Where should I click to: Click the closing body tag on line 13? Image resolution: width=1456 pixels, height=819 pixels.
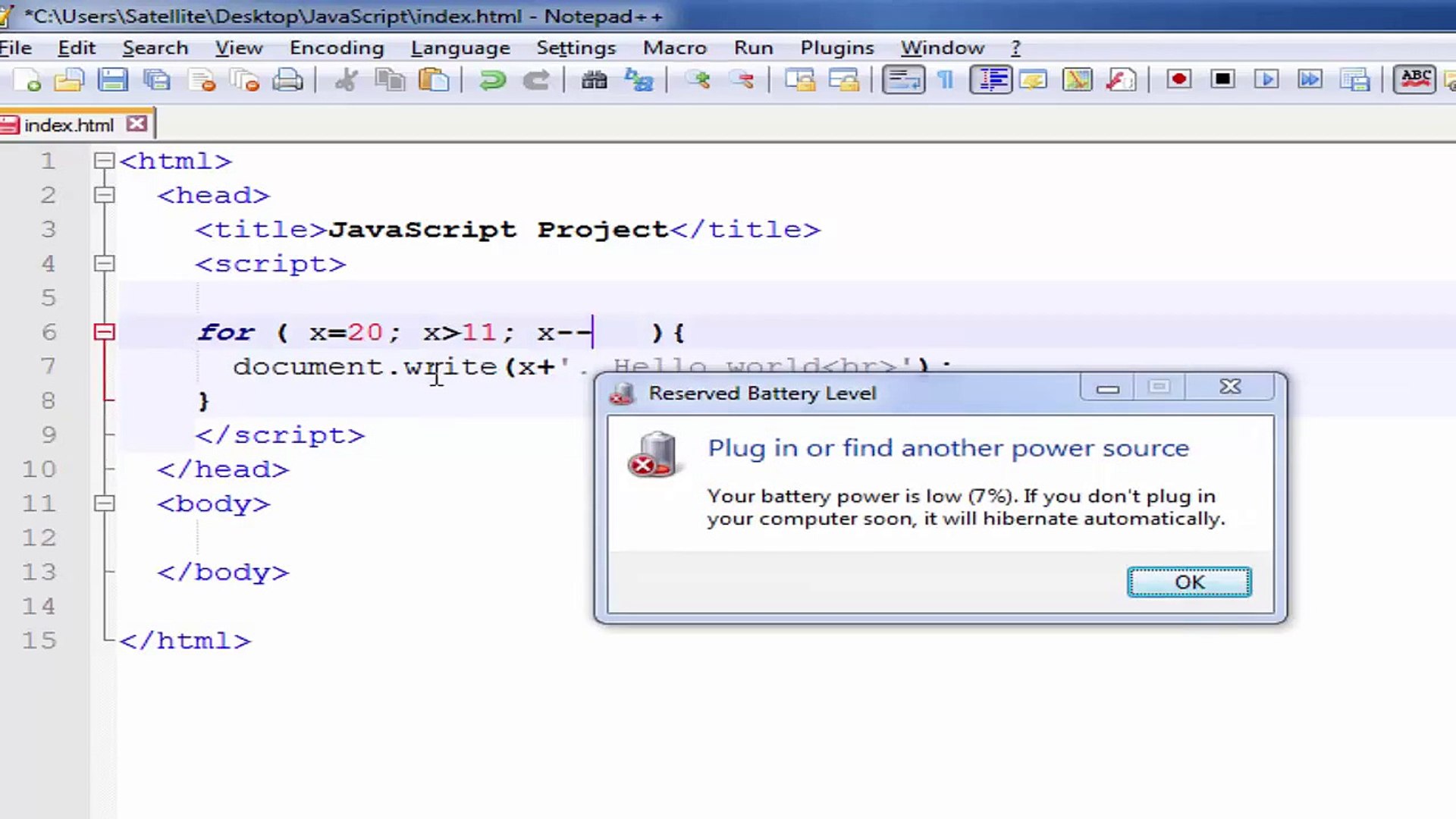tap(223, 573)
